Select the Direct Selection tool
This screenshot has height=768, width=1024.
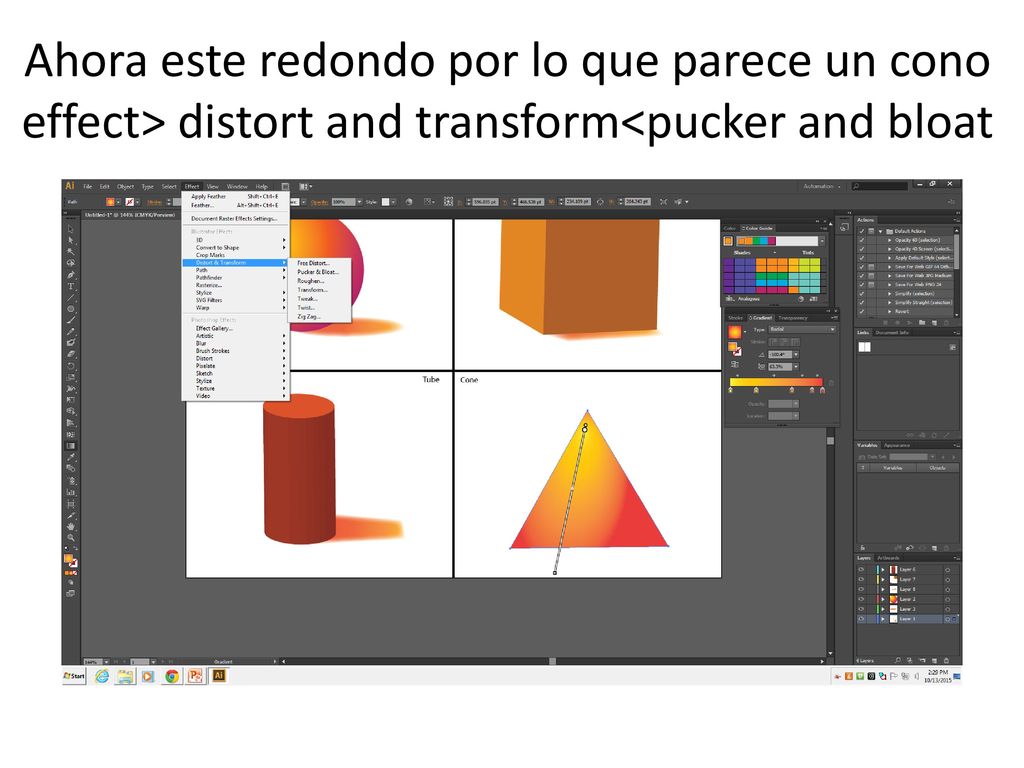[x=71, y=240]
